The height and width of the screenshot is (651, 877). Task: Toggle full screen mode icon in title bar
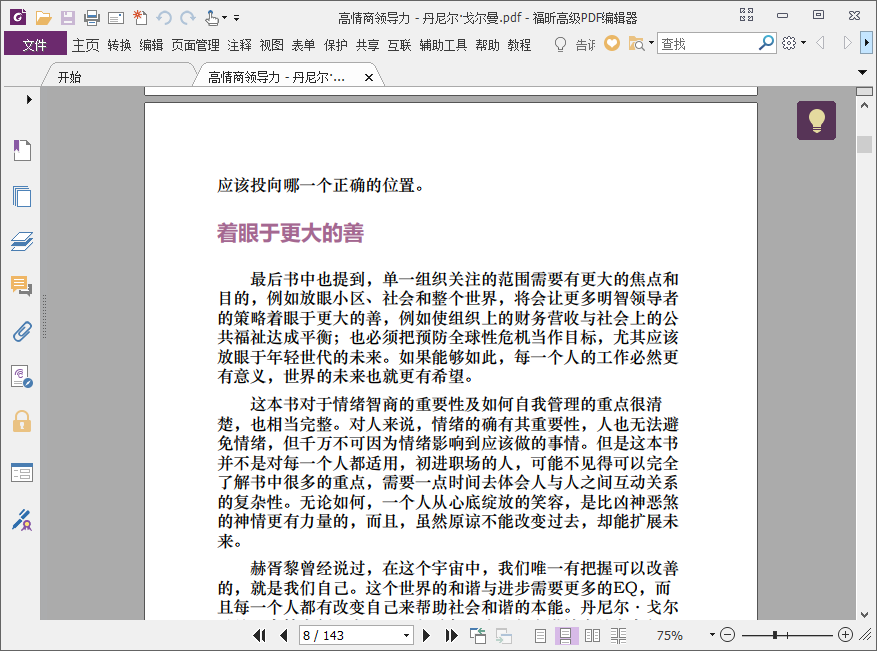[746, 15]
